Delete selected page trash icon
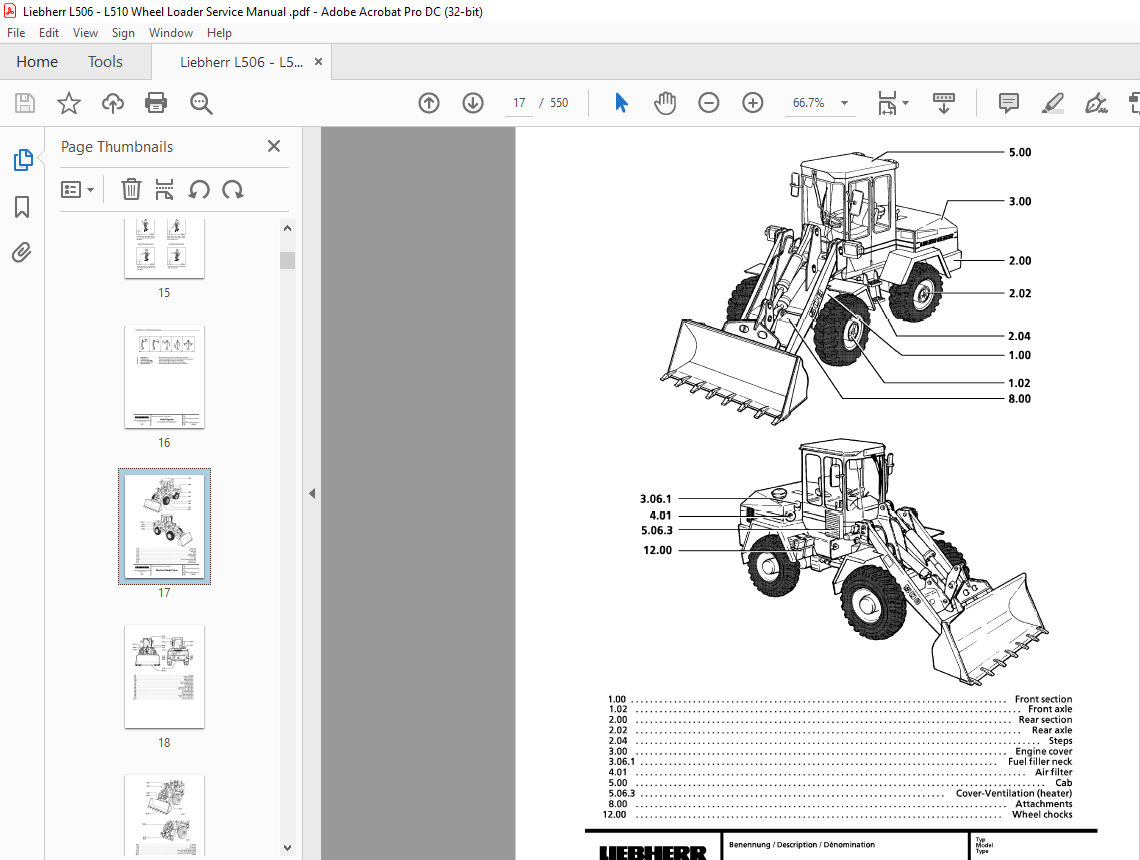The width and height of the screenshot is (1140, 860). pos(131,190)
